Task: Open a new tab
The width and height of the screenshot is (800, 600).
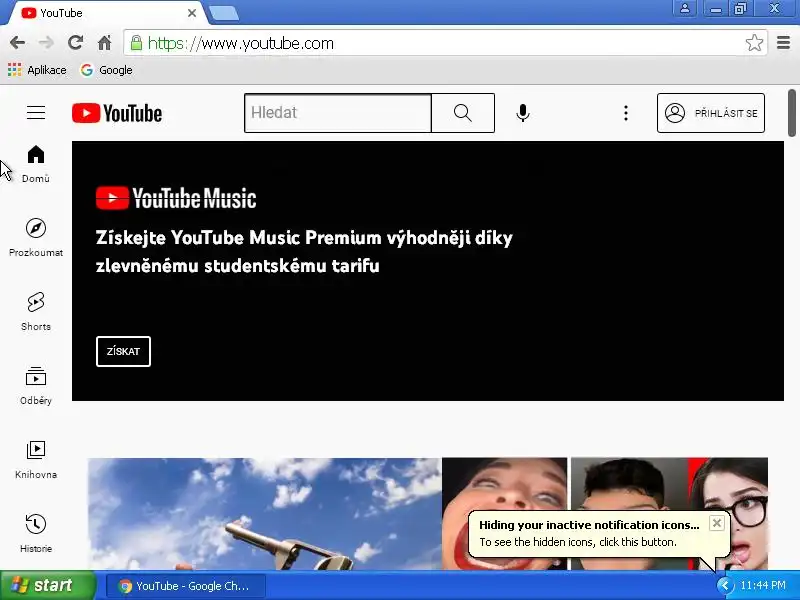Action: pos(224,13)
